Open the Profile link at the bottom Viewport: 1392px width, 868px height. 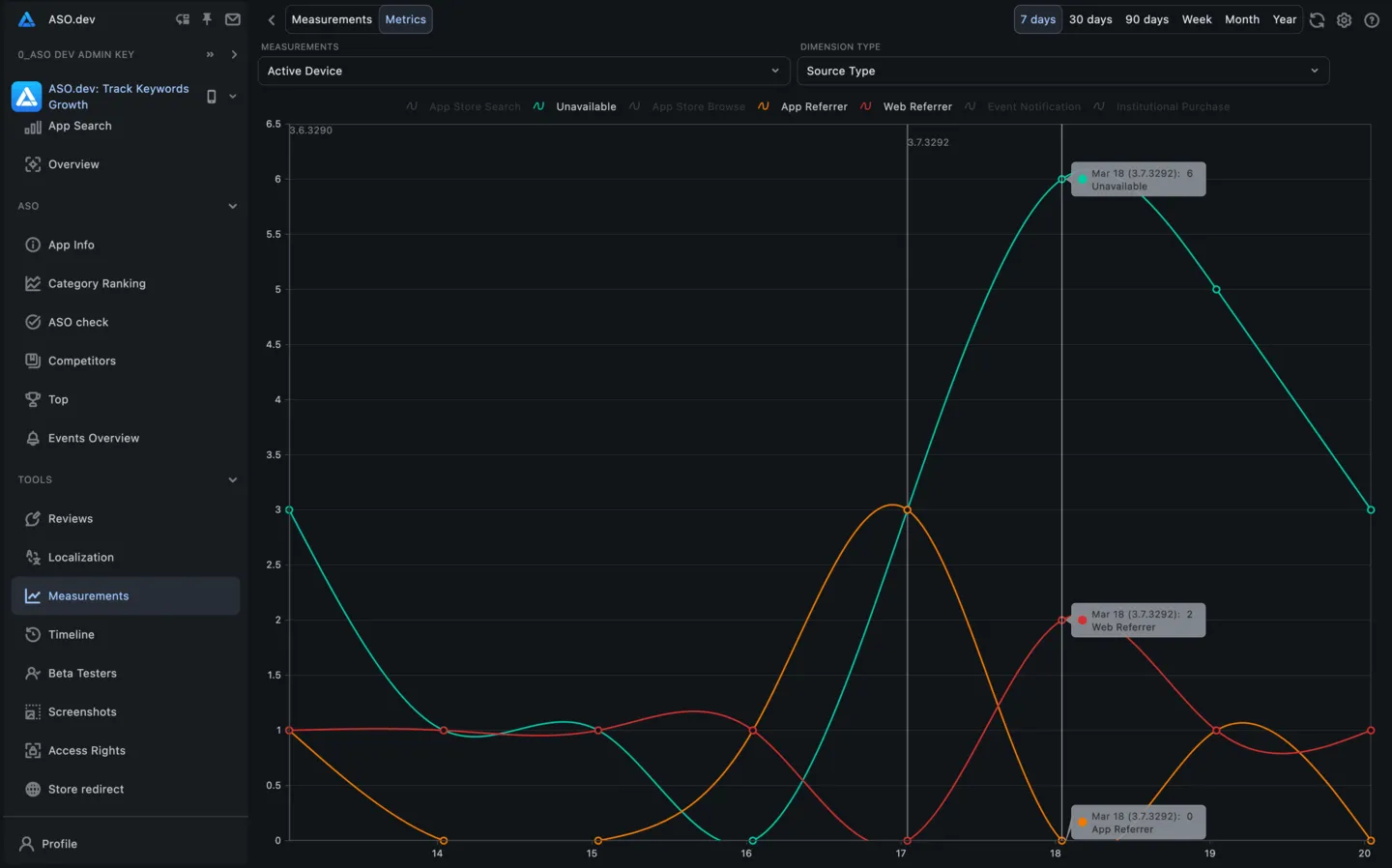pyautogui.click(x=59, y=843)
